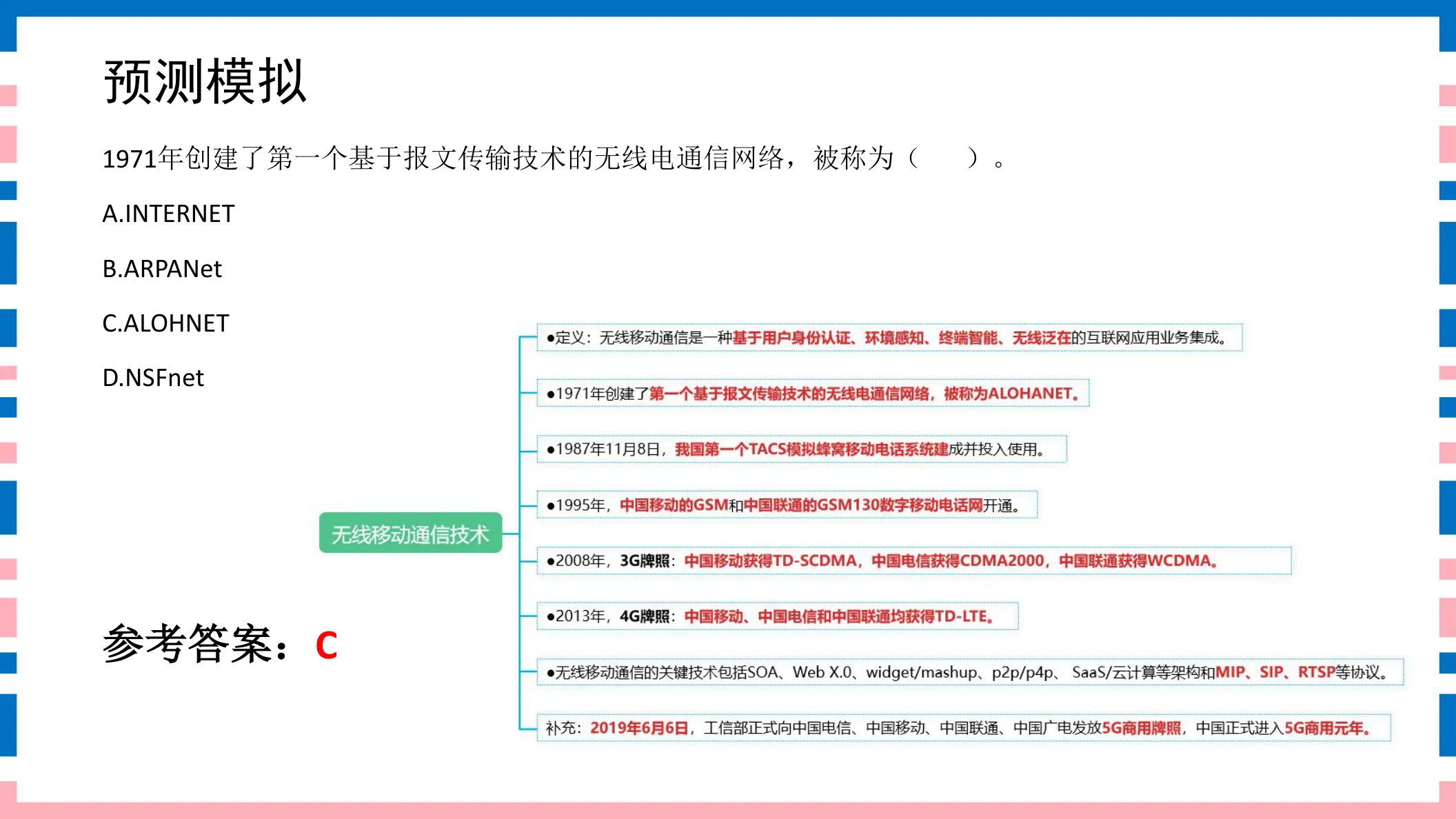Click the 2008年 3G牌照 node
This screenshot has height=819, width=1456.
point(914,560)
